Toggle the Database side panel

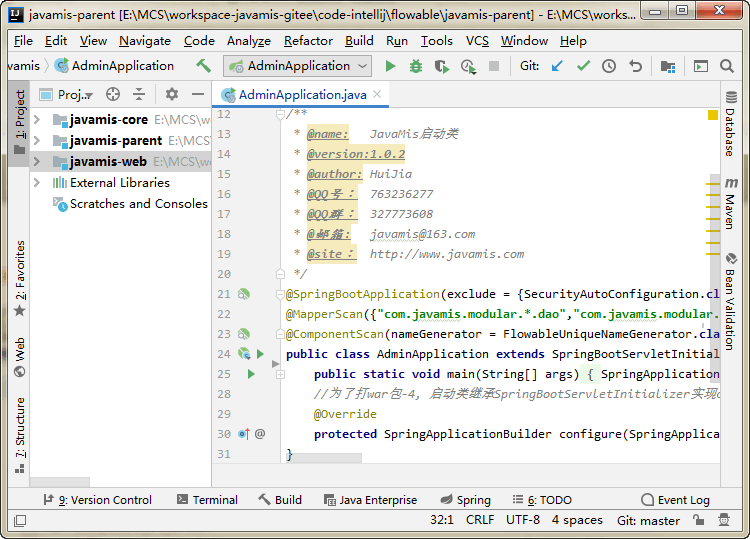click(730, 123)
